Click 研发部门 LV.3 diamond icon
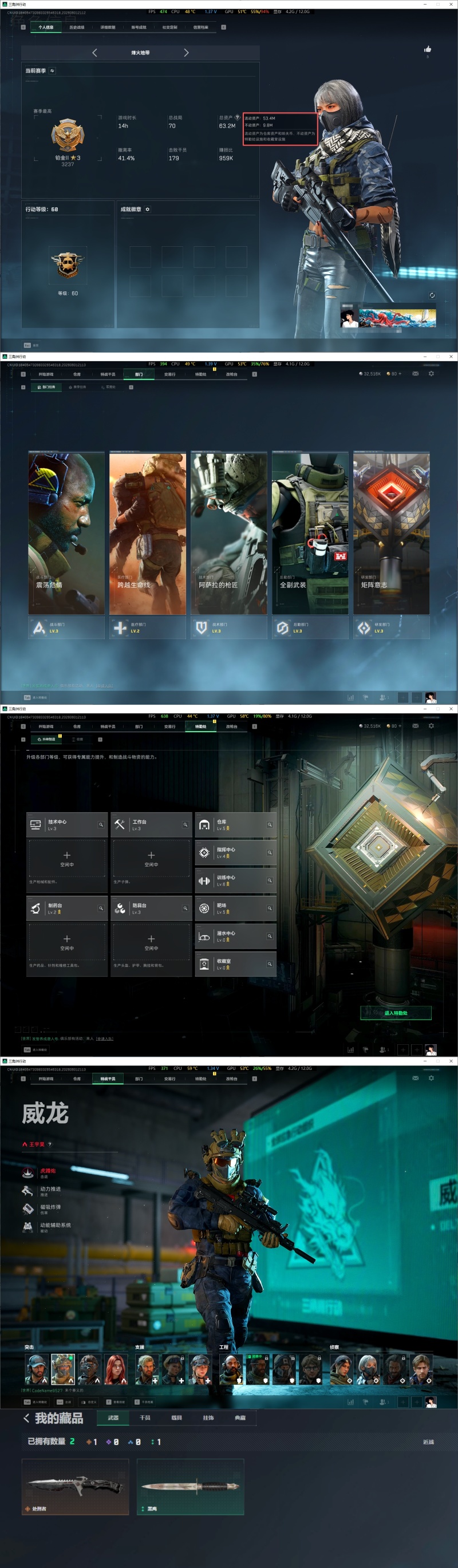Screen dimensions: 458x1568 click(364, 628)
